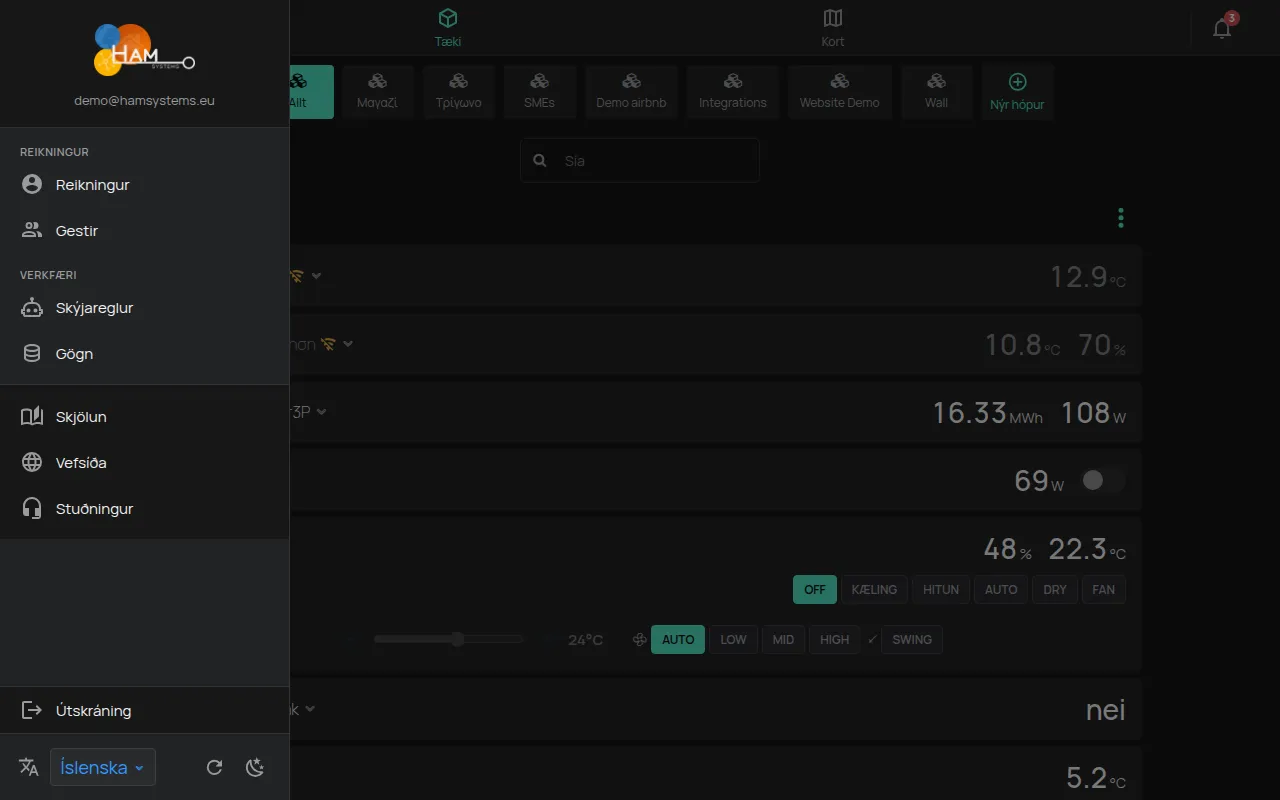The width and height of the screenshot is (1280, 800).
Task: Click the temperature setpoint slider
Action: pos(448,639)
